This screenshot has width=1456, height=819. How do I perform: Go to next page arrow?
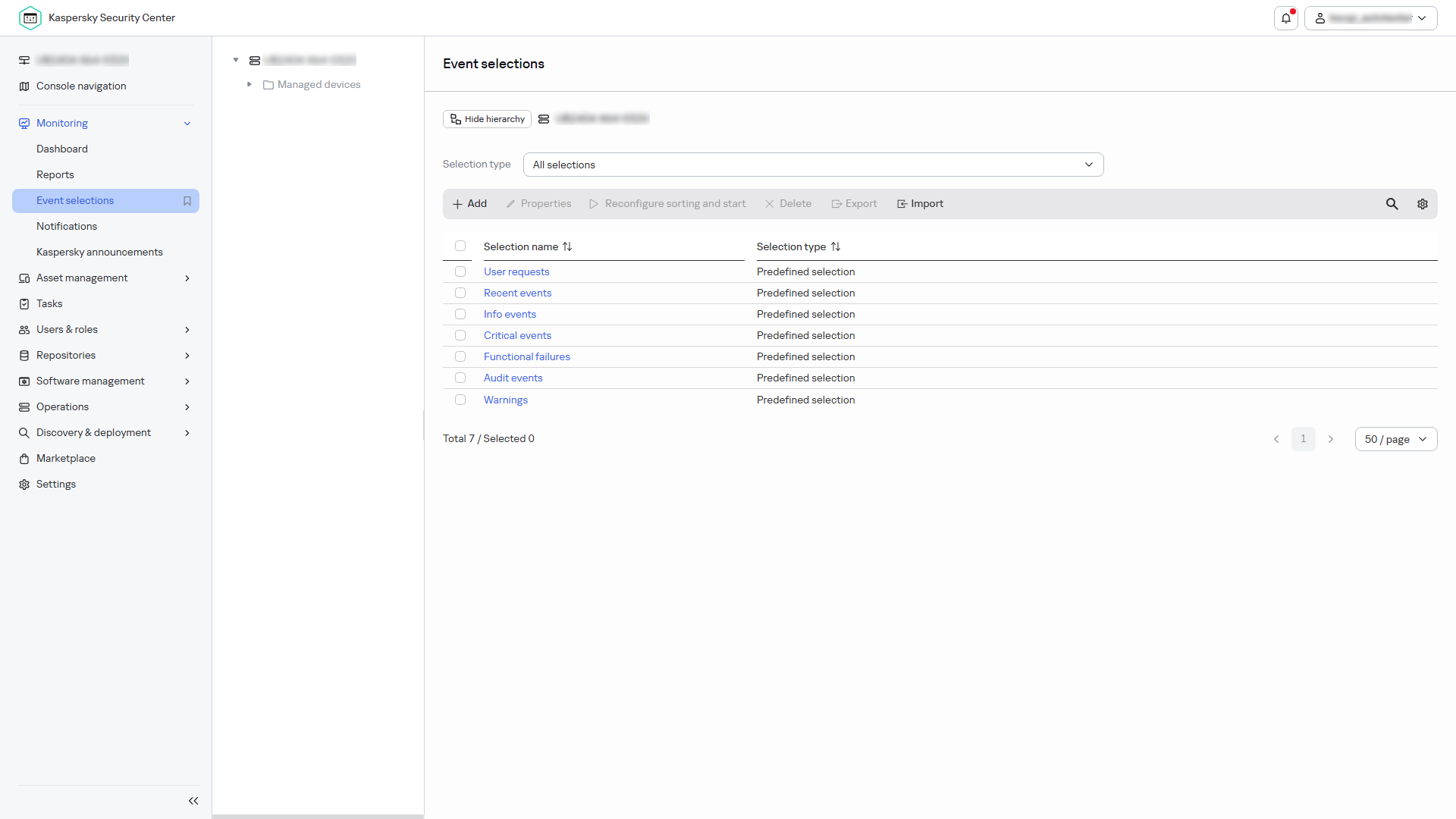click(1330, 439)
